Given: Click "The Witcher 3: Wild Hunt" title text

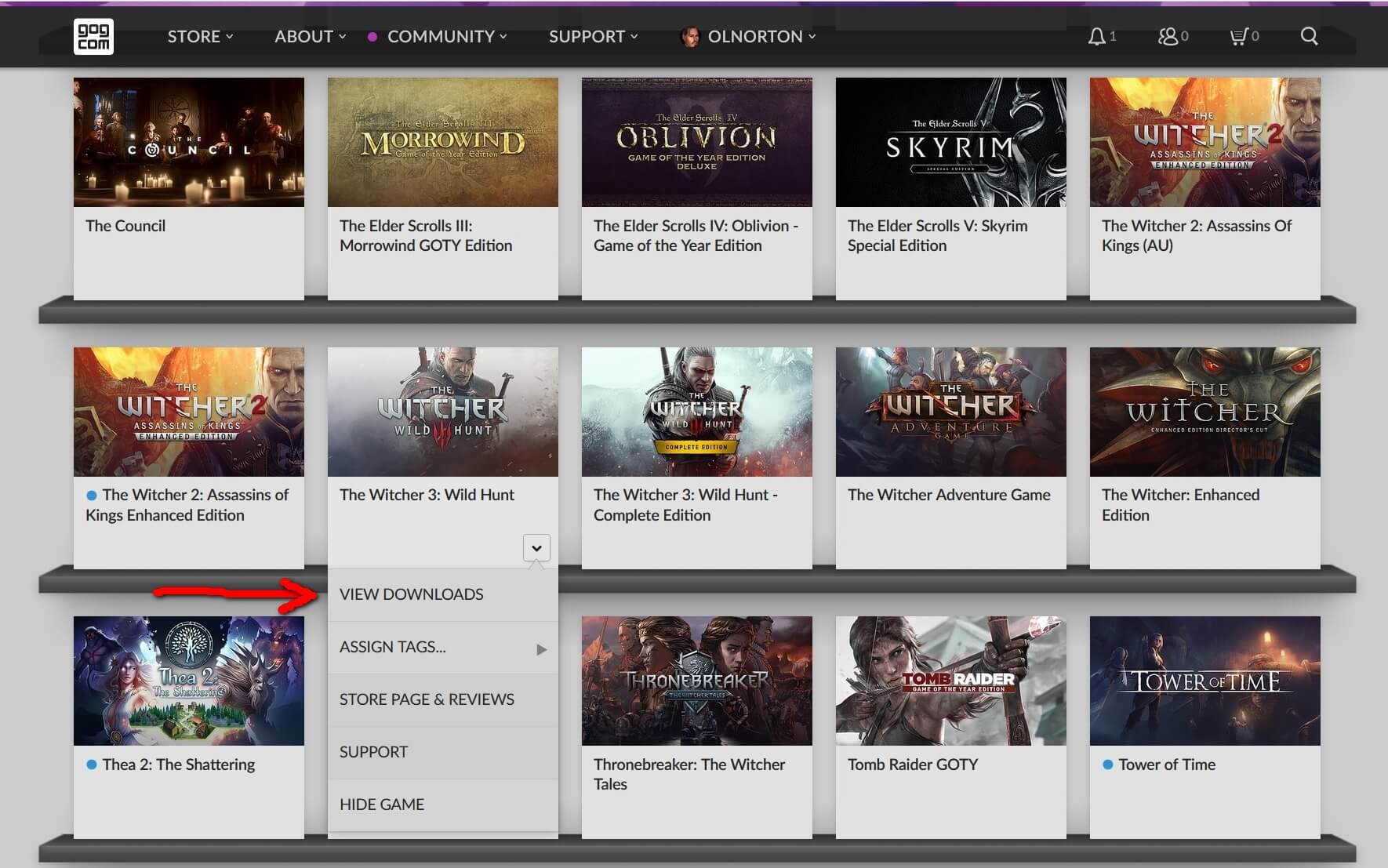Looking at the screenshot, I should [x=427, y=495].
